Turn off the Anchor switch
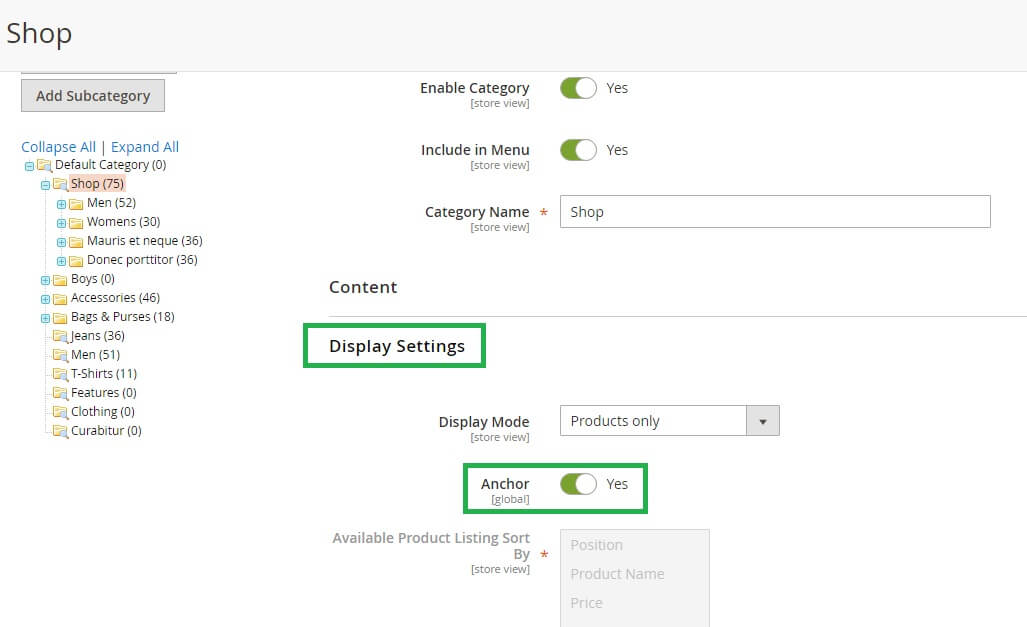 pos(578,484)
